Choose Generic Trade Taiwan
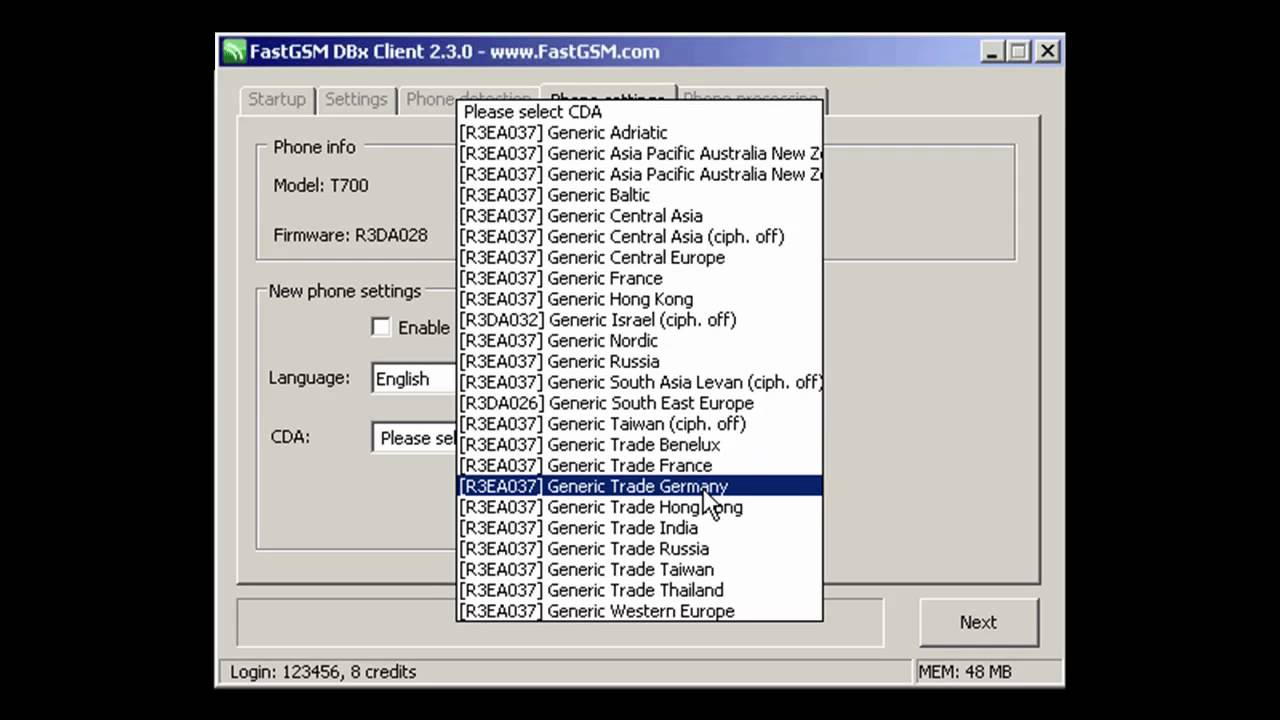Image resolution: width=1280 pixels, height=720 pixels. coord(640,570)
